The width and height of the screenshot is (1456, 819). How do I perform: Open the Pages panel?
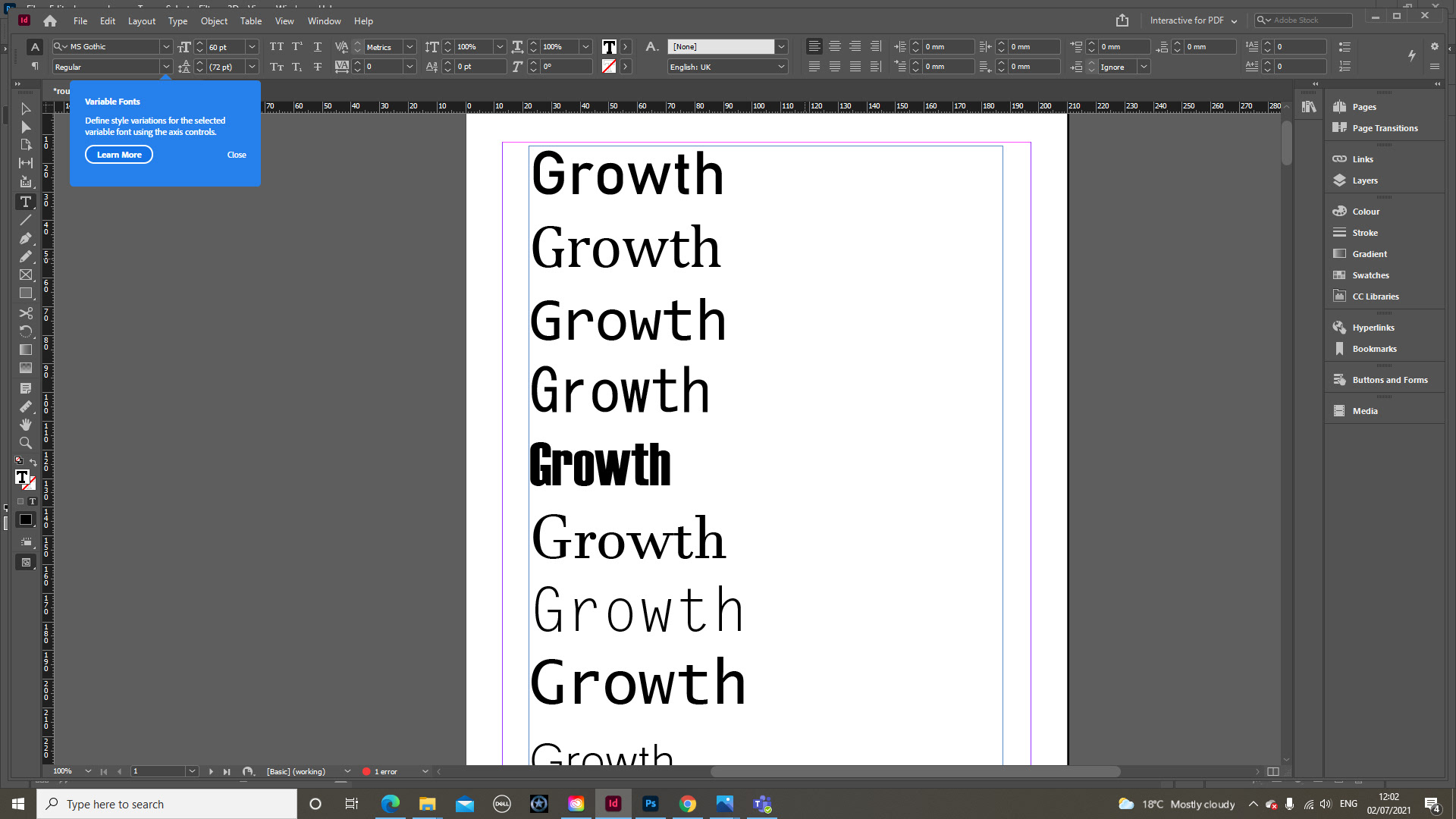click(1365, 107)
